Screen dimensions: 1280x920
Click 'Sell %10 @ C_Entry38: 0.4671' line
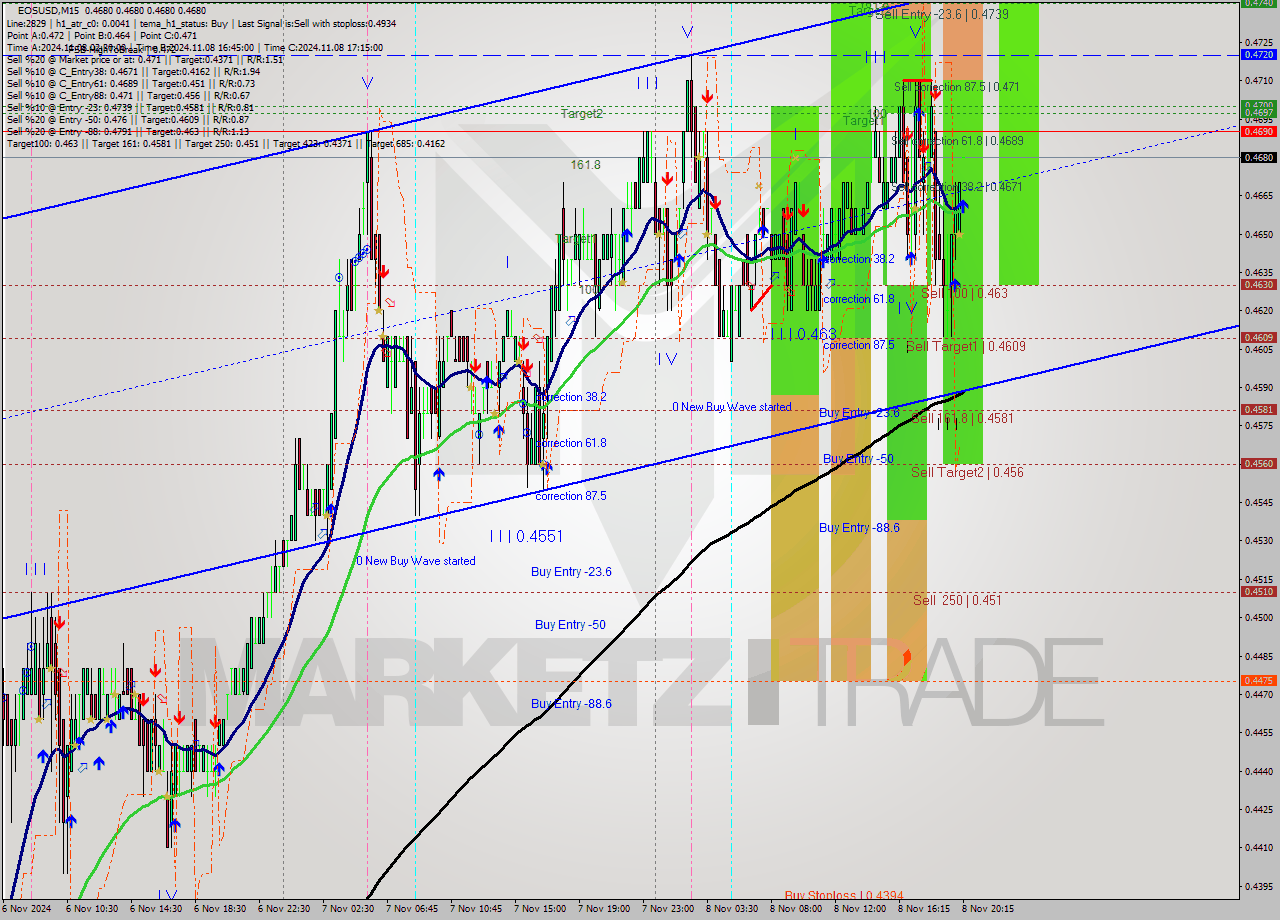pos(133,71)
